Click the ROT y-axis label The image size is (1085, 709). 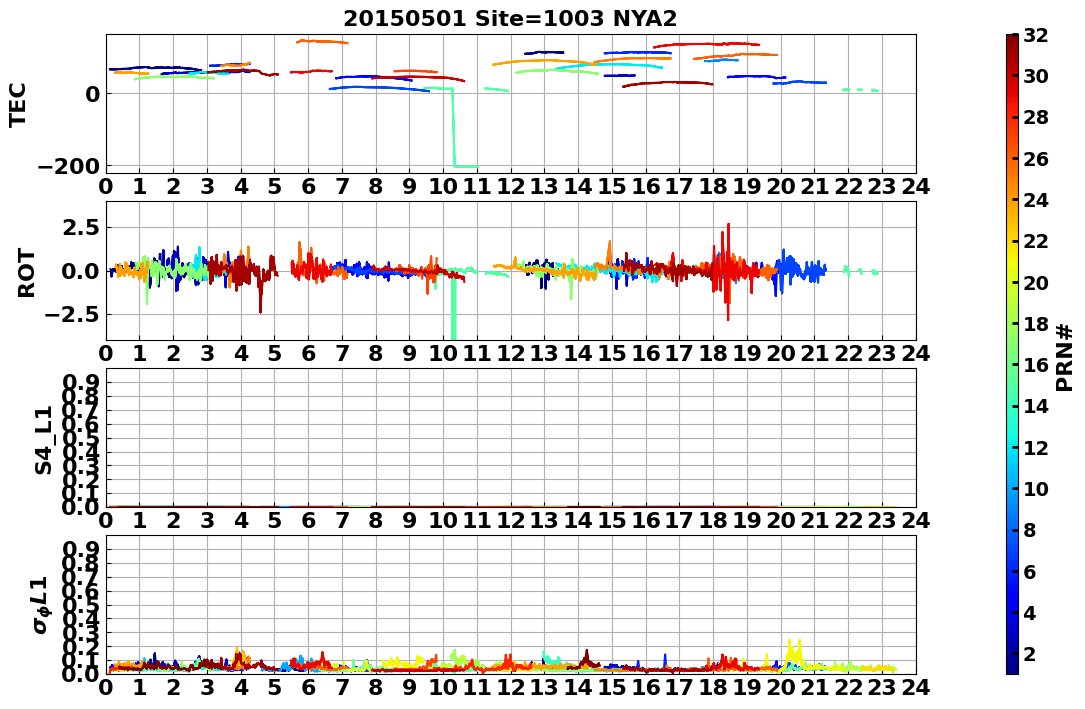26,272
